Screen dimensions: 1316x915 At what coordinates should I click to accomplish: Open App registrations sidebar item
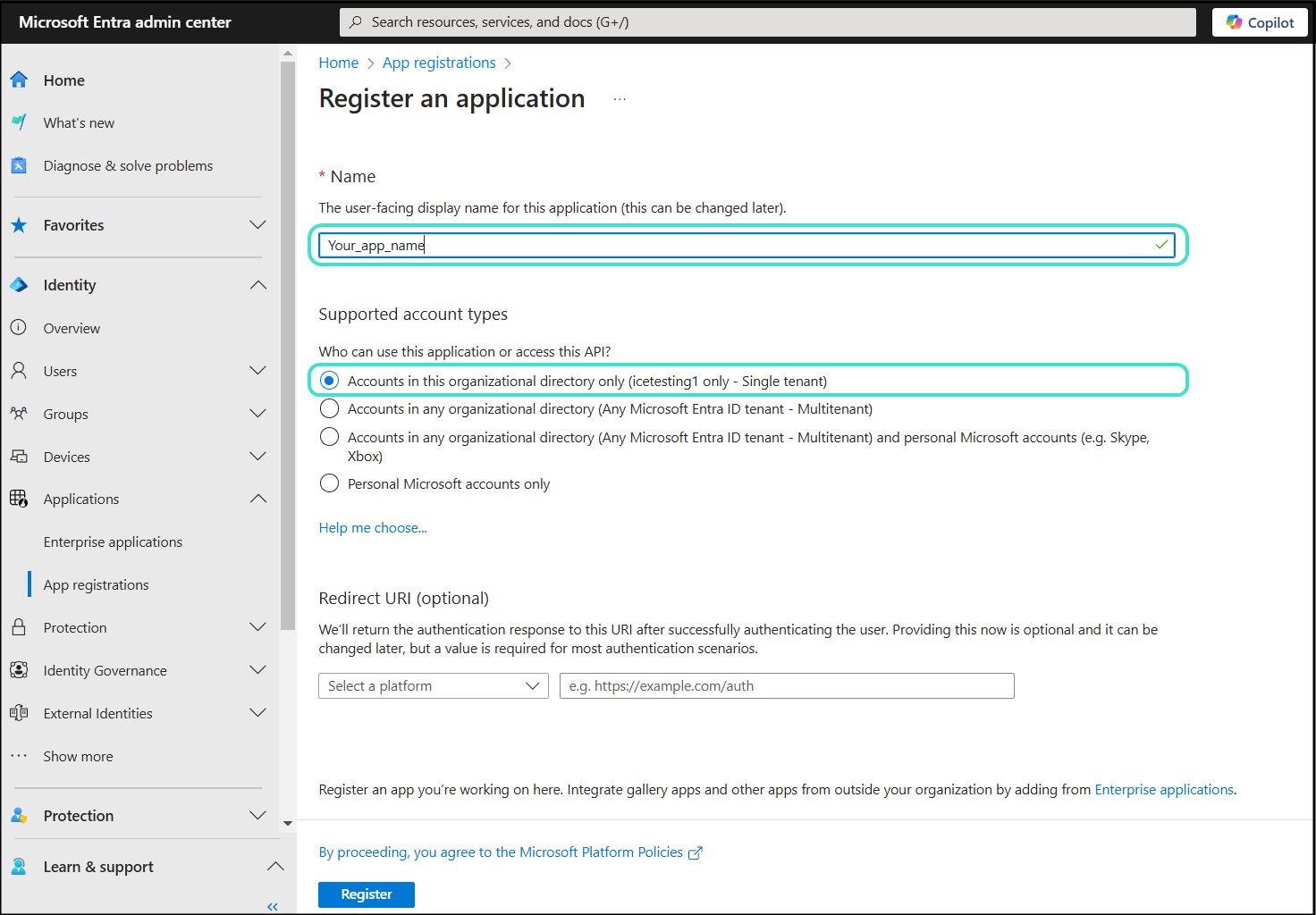pos(97,584)
